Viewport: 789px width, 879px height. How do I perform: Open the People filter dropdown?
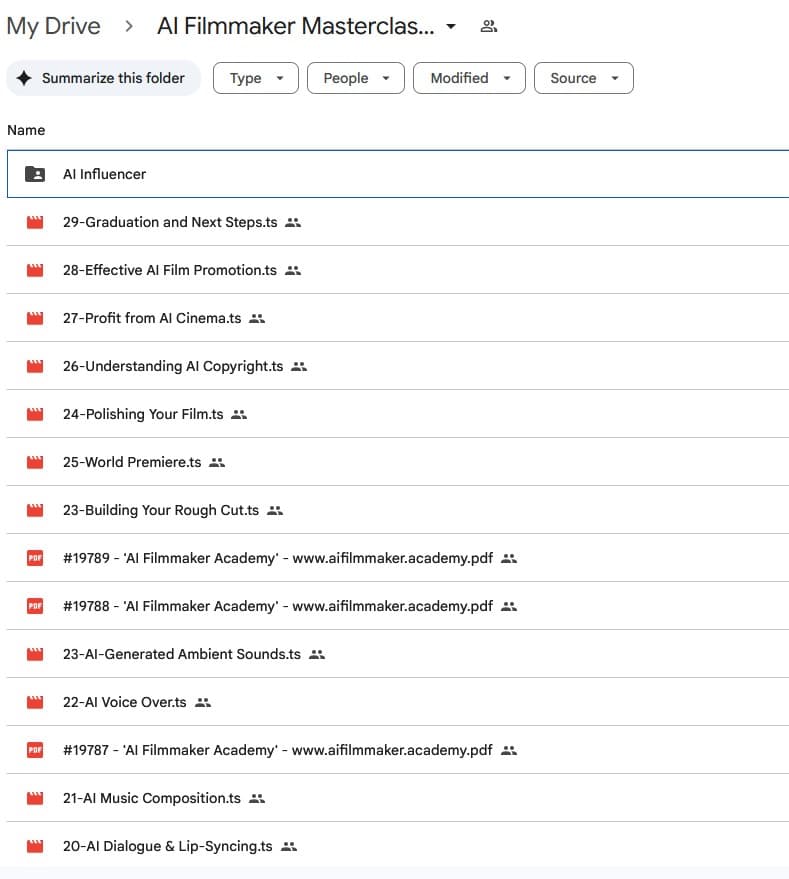356,78
